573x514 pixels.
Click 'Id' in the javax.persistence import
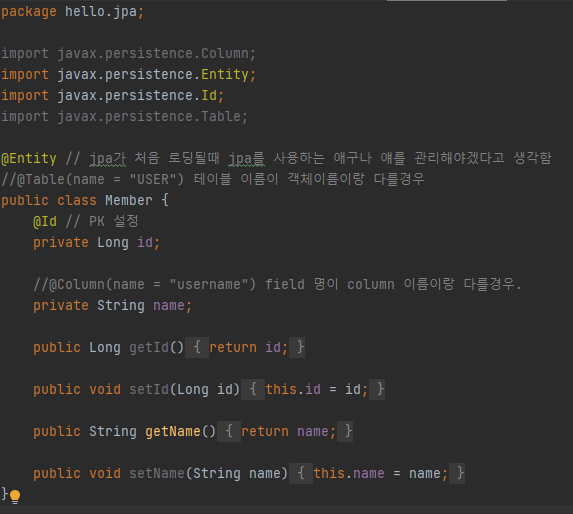(x=209, y=96)
